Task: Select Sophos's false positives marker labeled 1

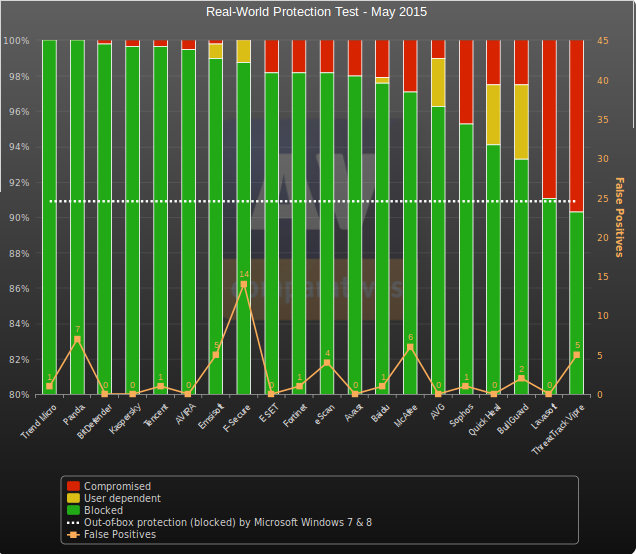Action: [x=466, y=386]
